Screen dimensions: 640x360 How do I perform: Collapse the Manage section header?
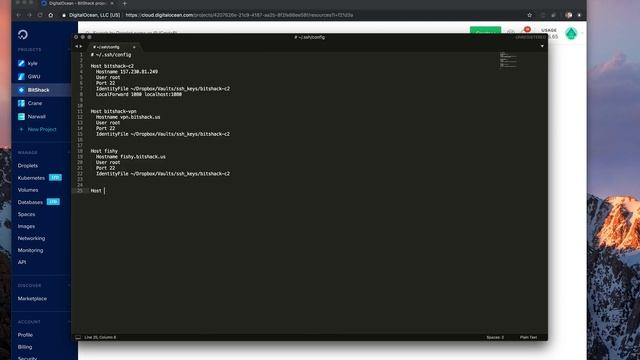click(x=27, y=152)
